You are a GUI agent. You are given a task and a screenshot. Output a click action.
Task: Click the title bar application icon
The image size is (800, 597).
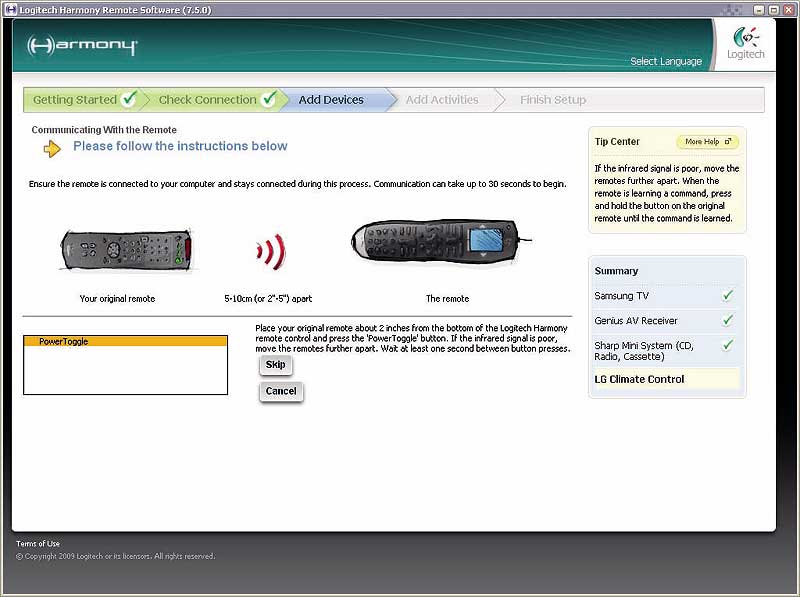[x=10, y=9]
